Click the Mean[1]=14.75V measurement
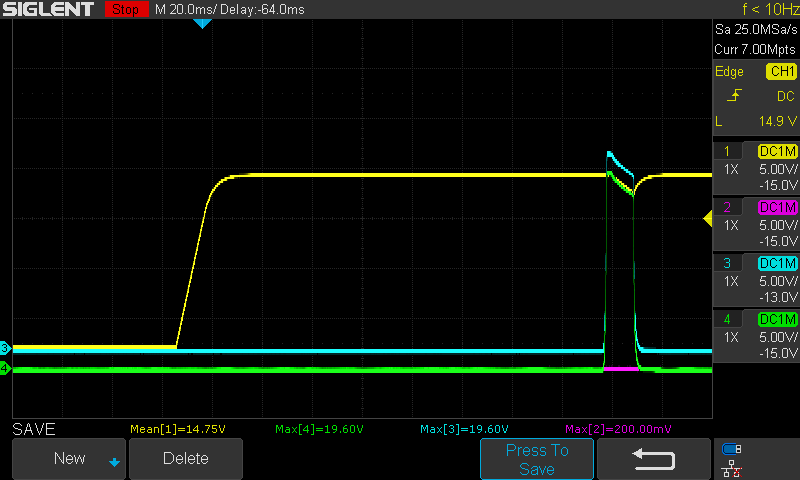The height and width of the screenshot is (480, 800). click(x=178, y=429)
